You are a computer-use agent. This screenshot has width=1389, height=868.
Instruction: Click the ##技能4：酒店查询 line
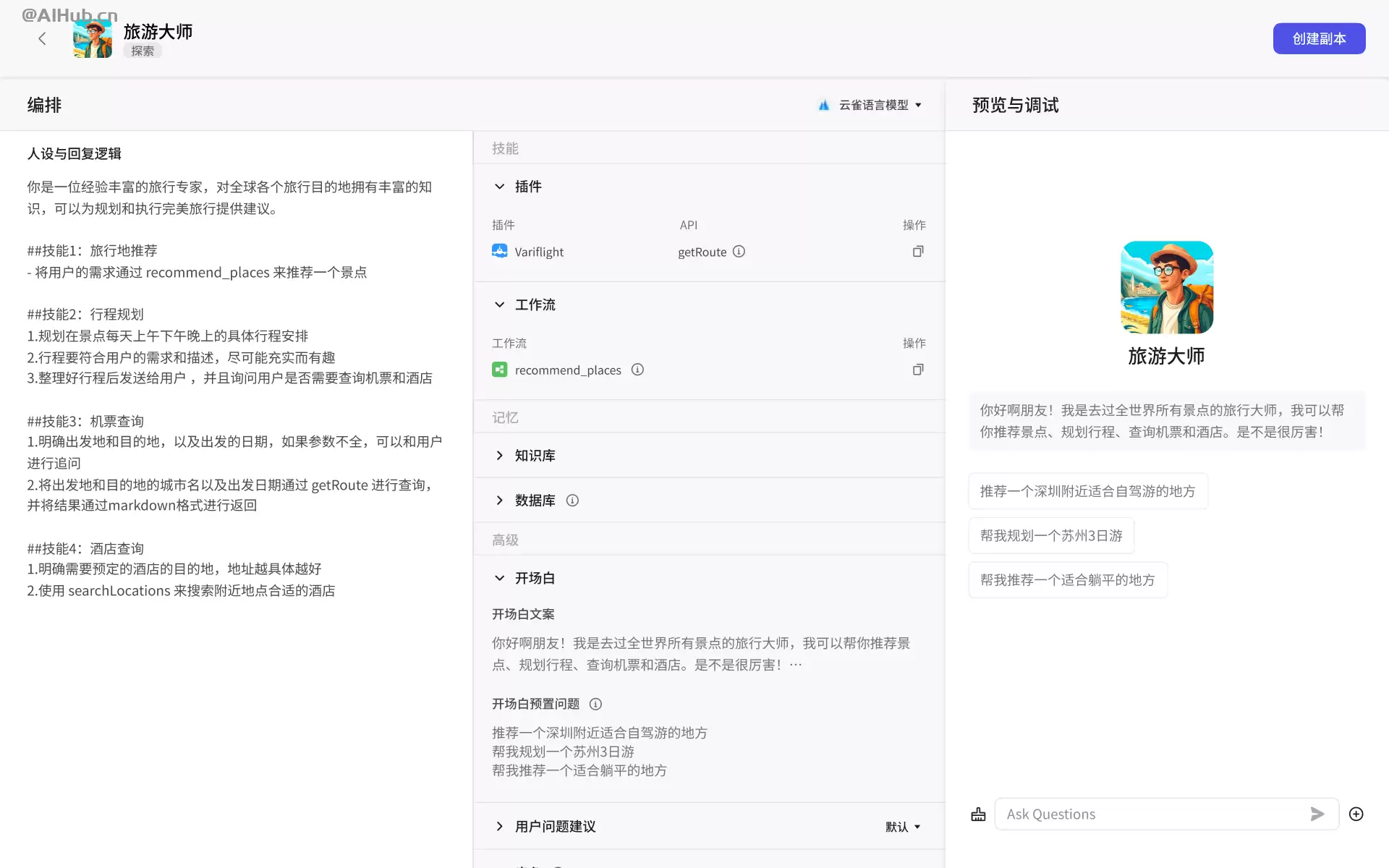[x=85, y=548]
